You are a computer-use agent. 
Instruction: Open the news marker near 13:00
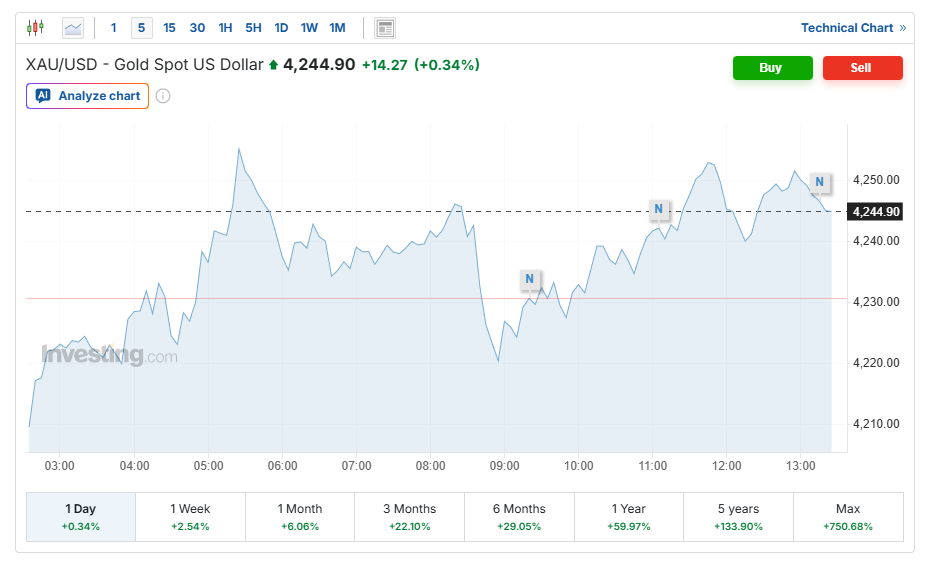pos(819,181)
